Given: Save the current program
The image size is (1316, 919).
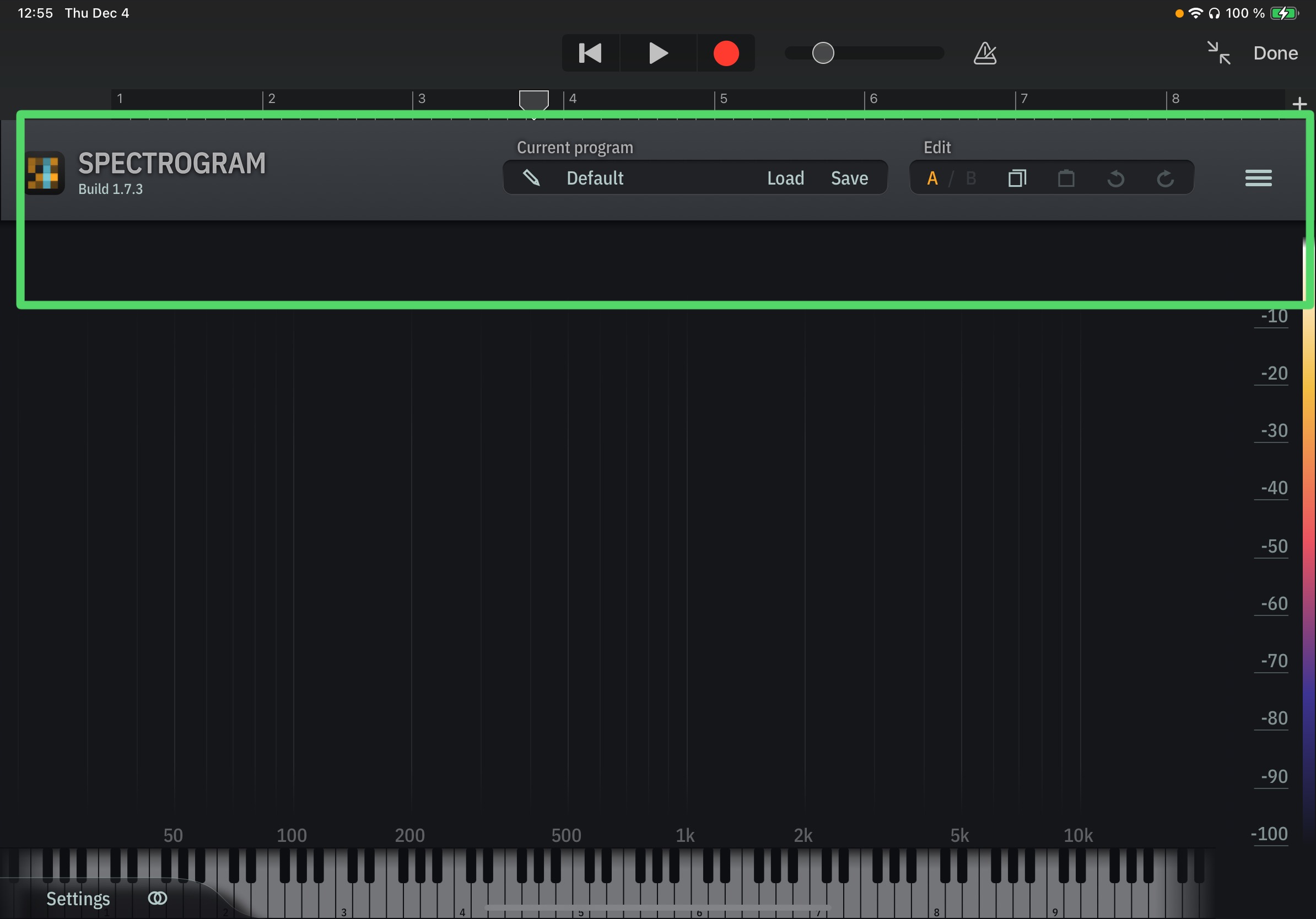Looking at the screenshot, I should coord(849,178).
